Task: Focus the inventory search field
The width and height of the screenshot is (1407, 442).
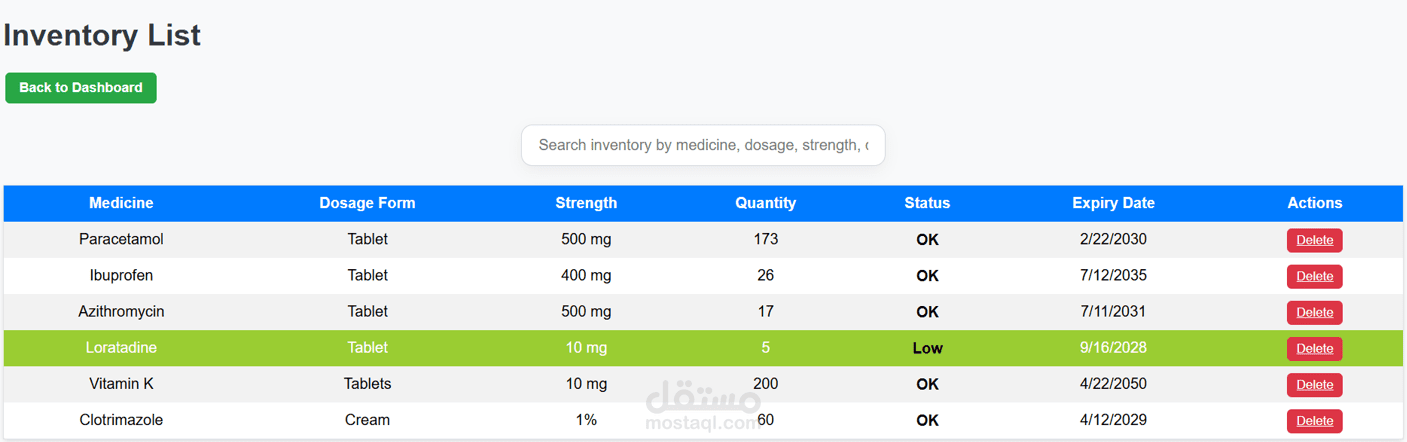Action: [702, 145]
